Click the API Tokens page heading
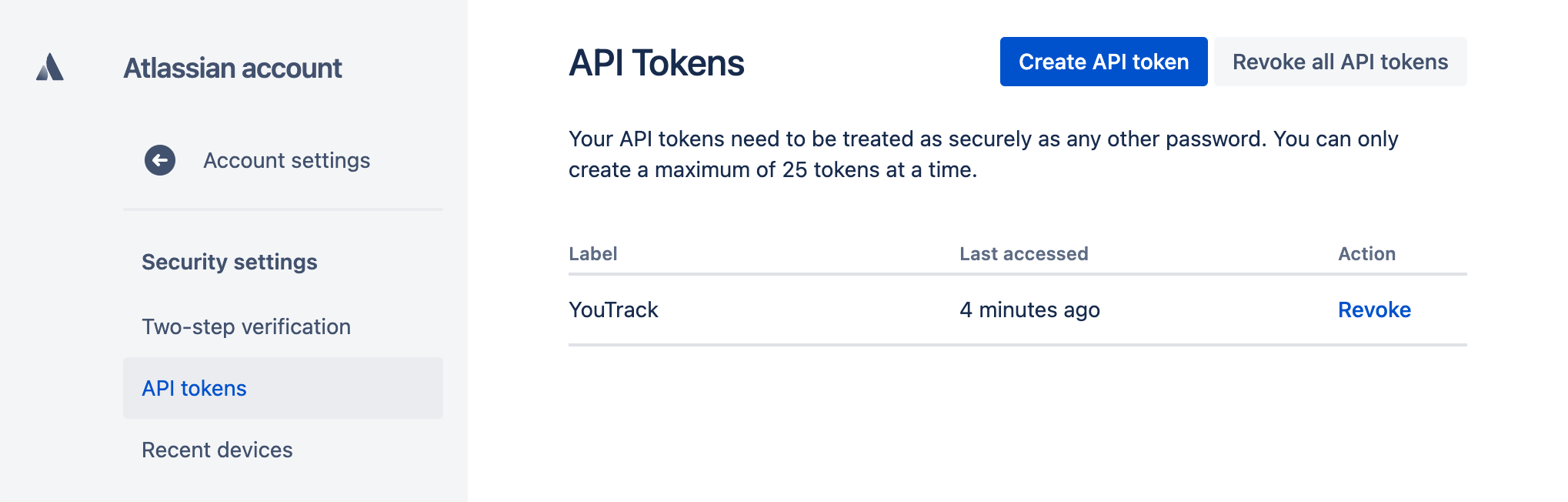Image resolution: width=1568 pixels, height=502 pixels. pos(656,62)
